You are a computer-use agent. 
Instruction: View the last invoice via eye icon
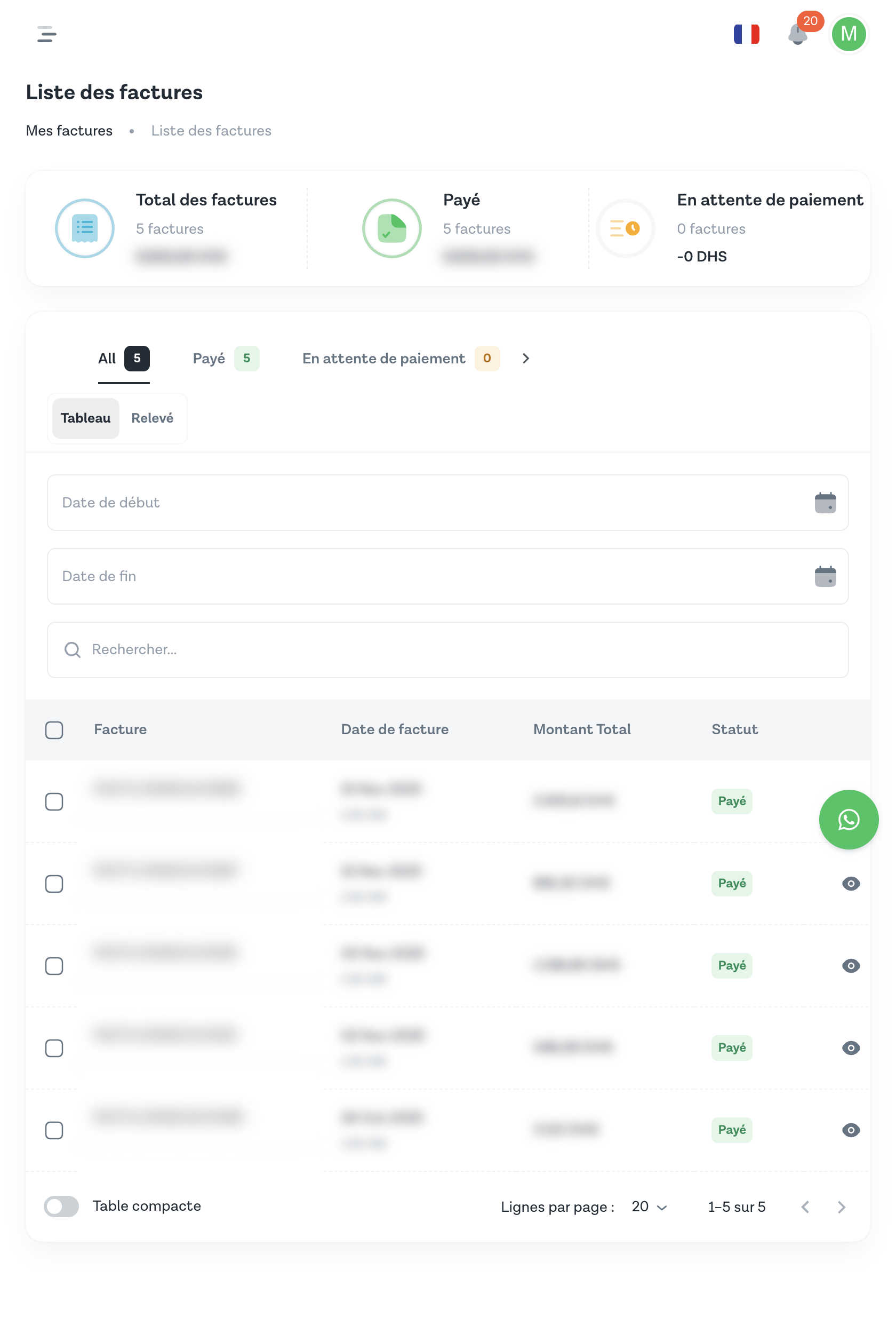point(850,1130)
